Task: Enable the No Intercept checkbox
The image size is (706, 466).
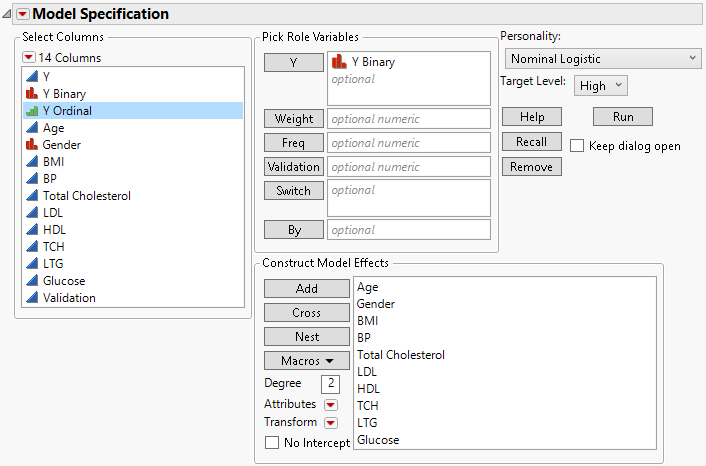Action: pyautogui.click(x=272, y=442)
